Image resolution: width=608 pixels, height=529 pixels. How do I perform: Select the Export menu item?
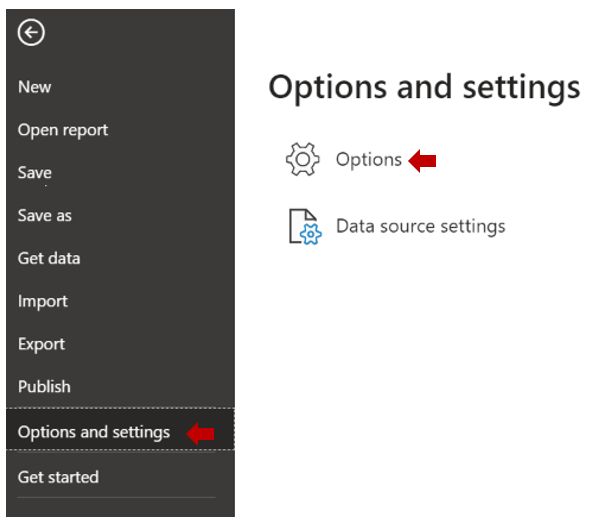coord(41,344)
